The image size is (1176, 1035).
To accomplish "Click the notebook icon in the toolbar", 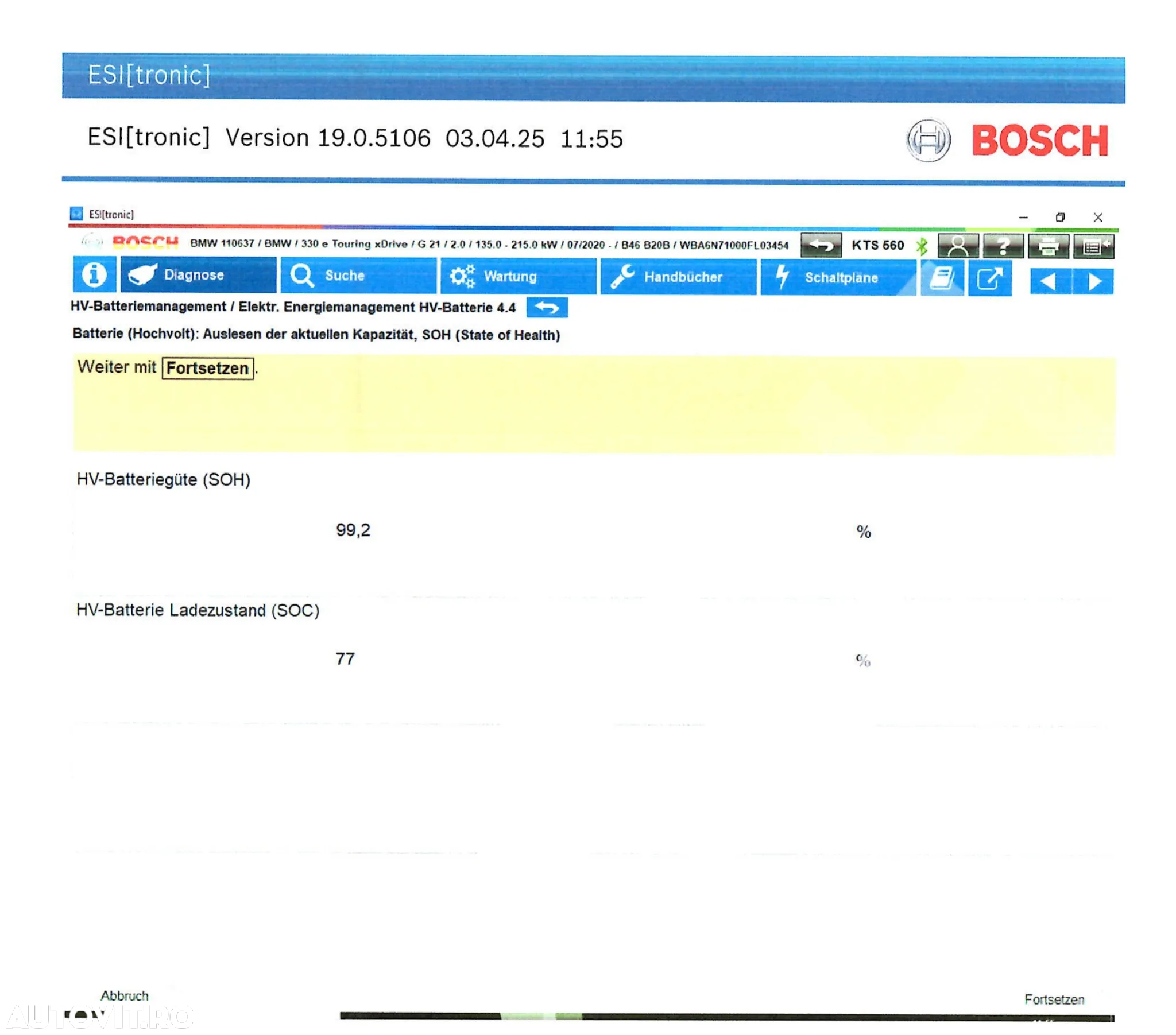I will (942, 278).
